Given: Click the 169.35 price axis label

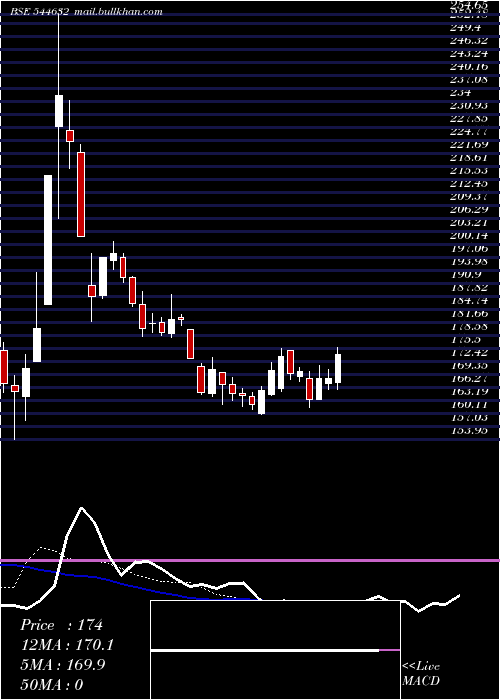Looking at the screenshot, I should (469, 365).
